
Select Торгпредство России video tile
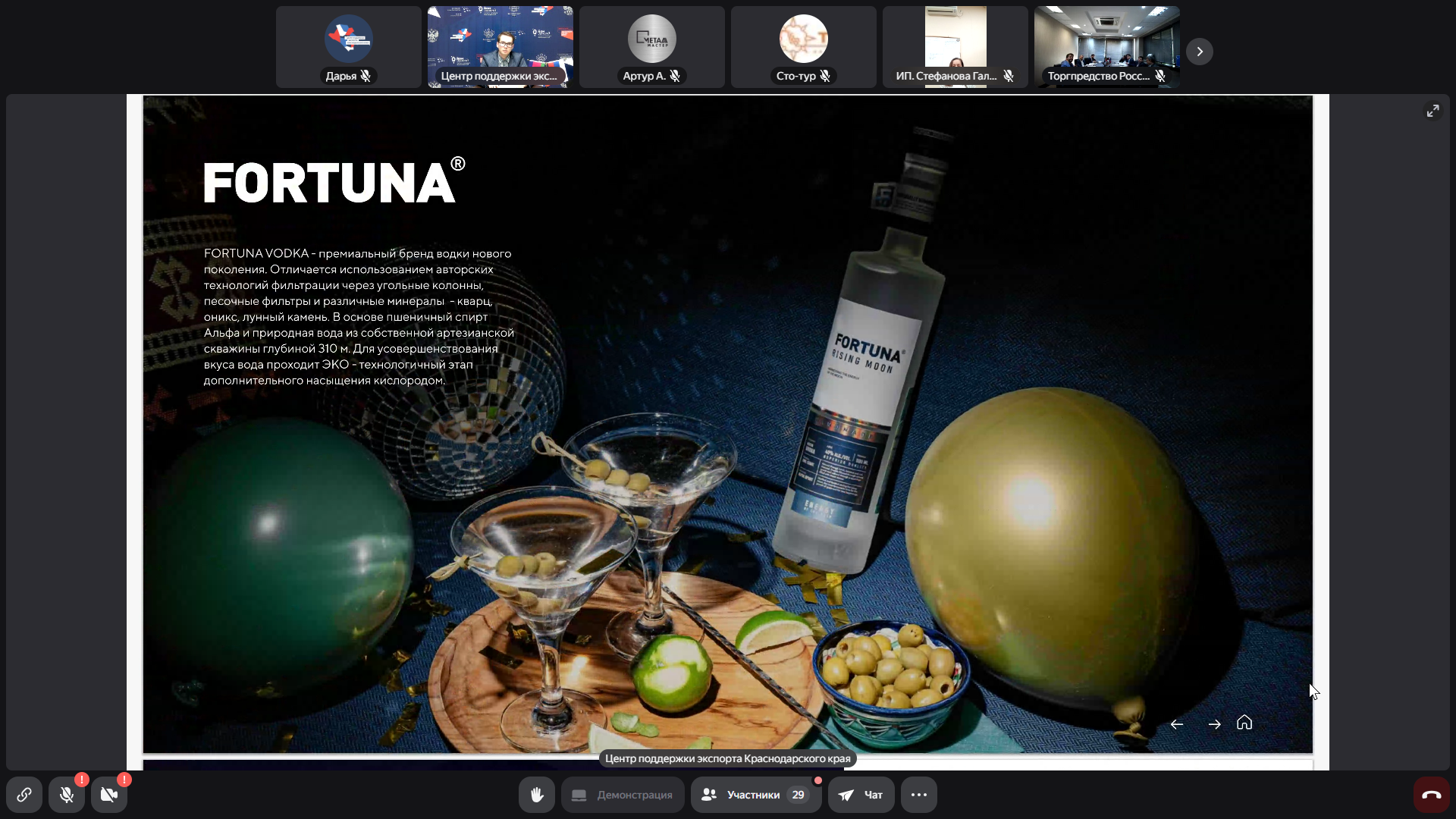click(x=1107, y=47)
